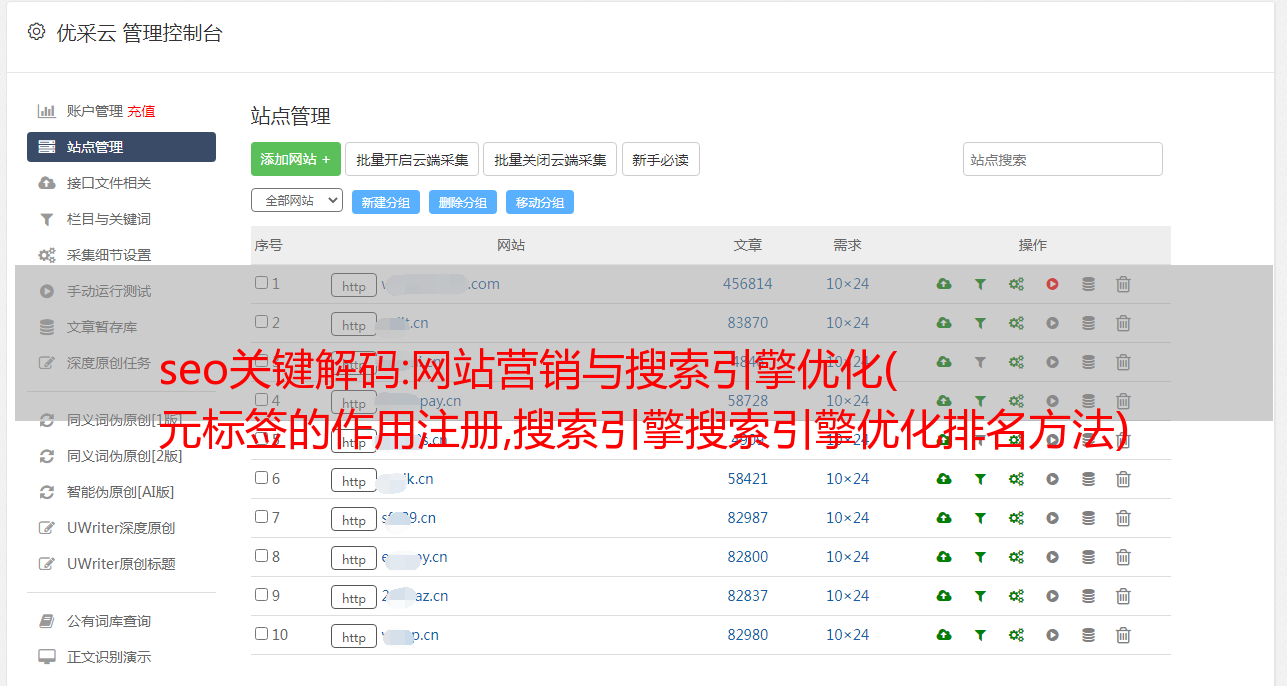1287x686 pixels.
Task: Click the 站点搜索 search field
Action: tap(1062, 159)
